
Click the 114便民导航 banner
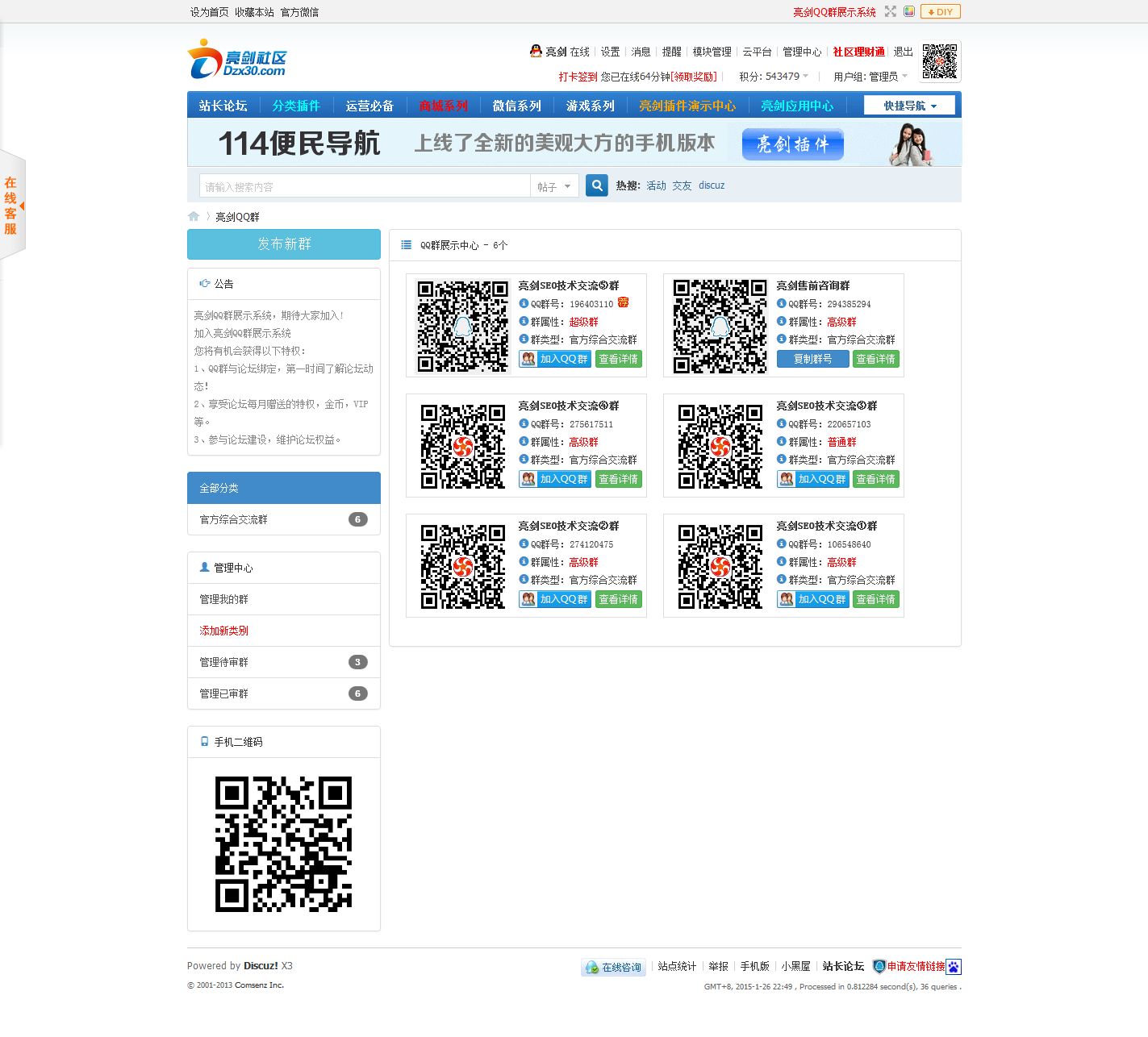574,144
